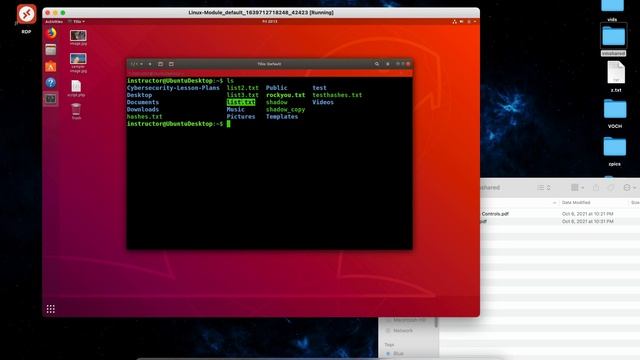Open the cpics folder on Mac desktop
The height and width of the screenshot is (360, 640).
[x=615, y=151]
